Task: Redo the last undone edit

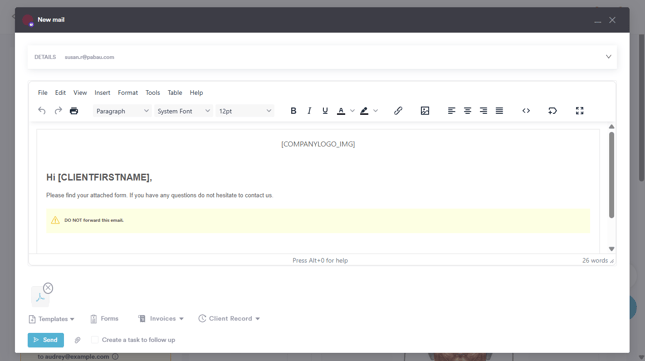Action: point(58,111)
